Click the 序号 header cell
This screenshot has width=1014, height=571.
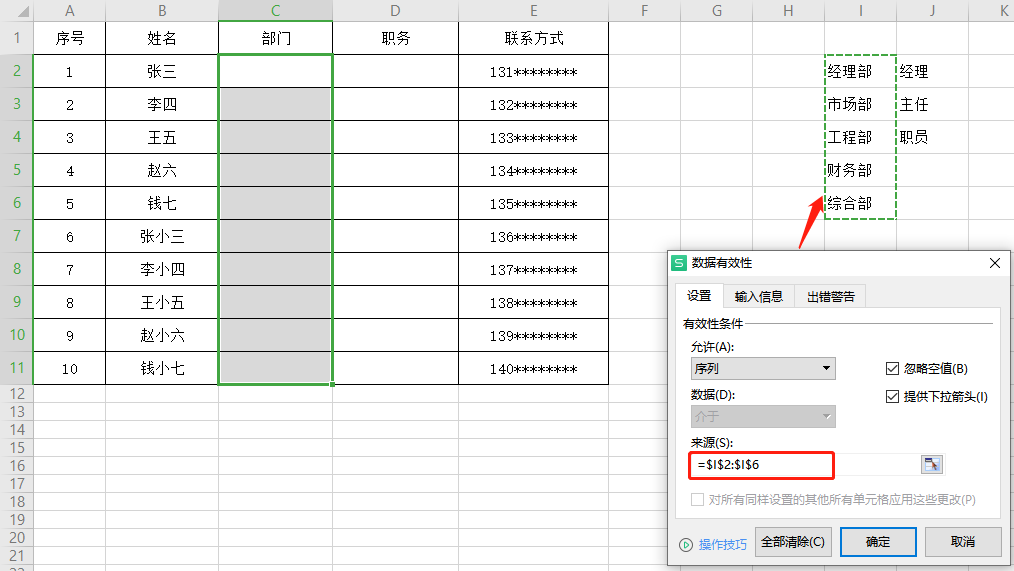69,38
